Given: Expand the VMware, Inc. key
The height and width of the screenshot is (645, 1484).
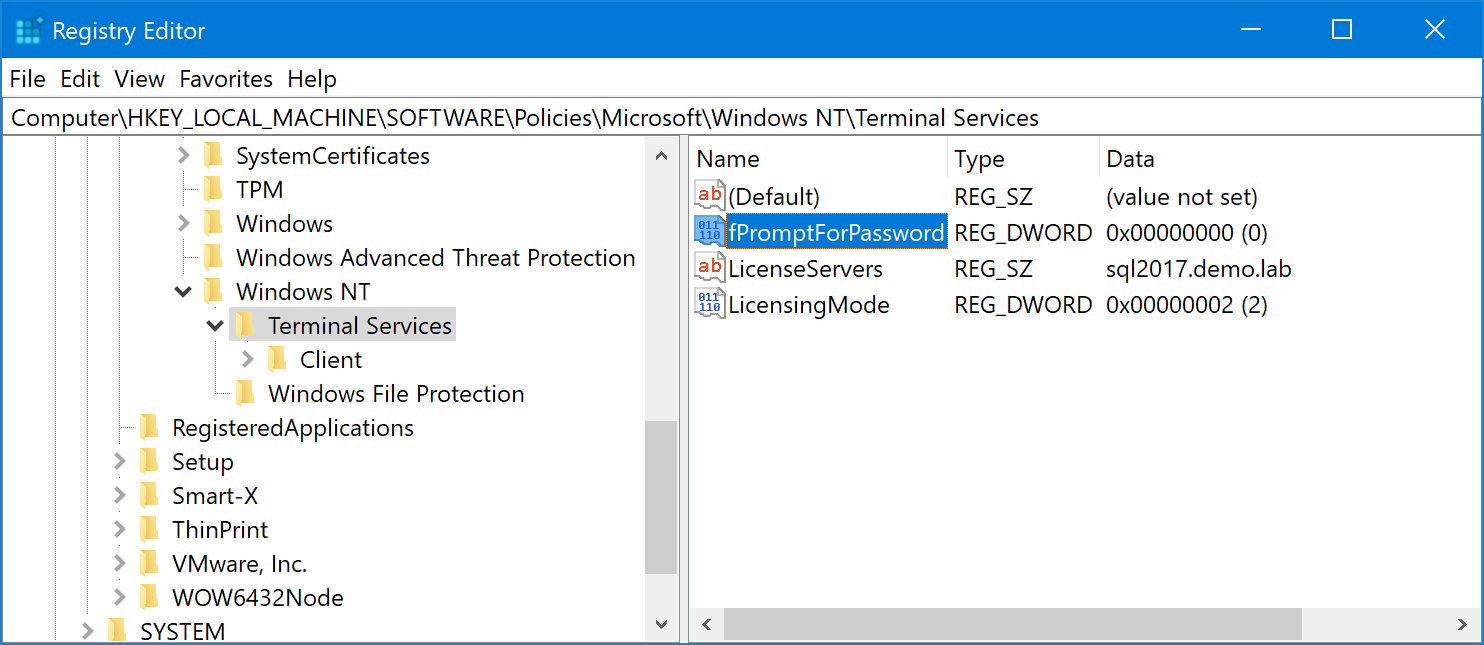Looking at the screenshot, I should (x=120, y=564).
